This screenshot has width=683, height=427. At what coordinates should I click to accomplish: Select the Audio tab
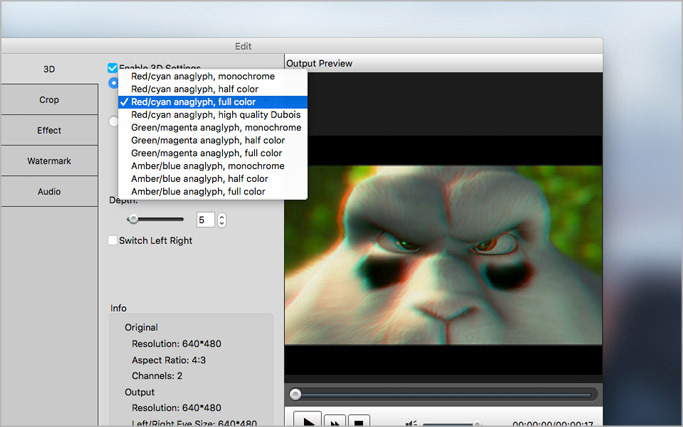point(49,191)
